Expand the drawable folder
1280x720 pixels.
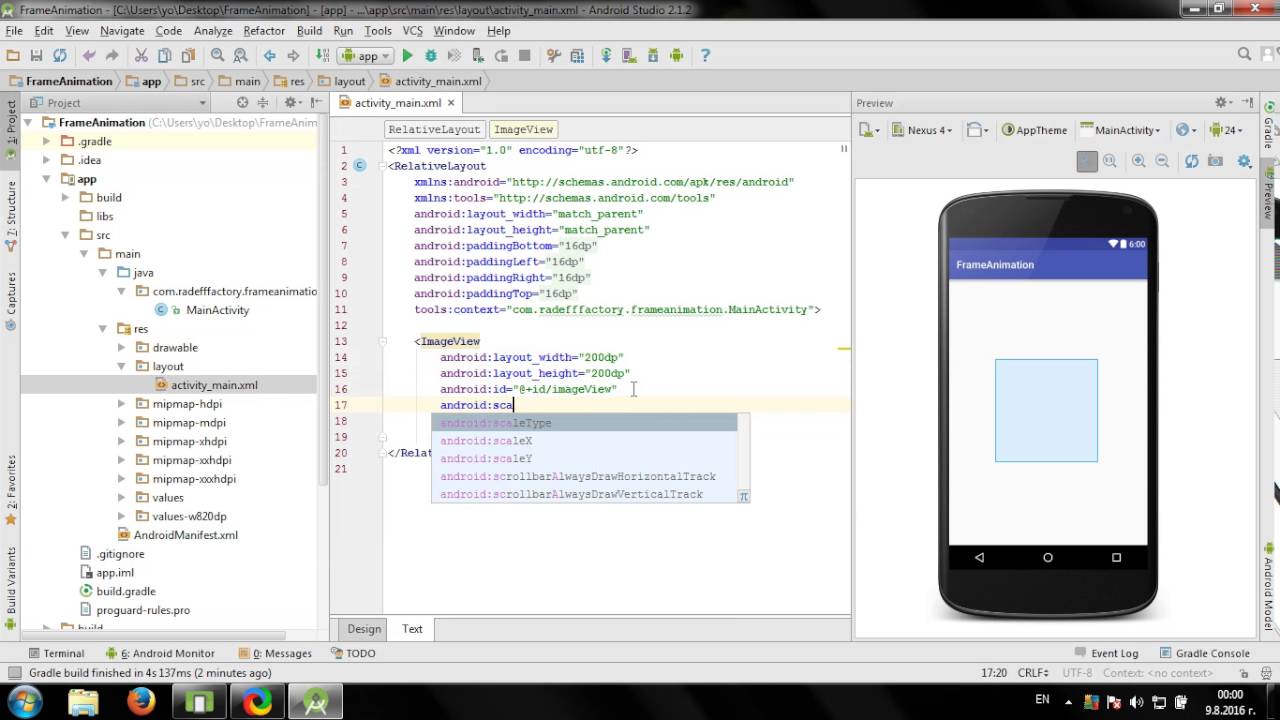(x=122, y=347)
